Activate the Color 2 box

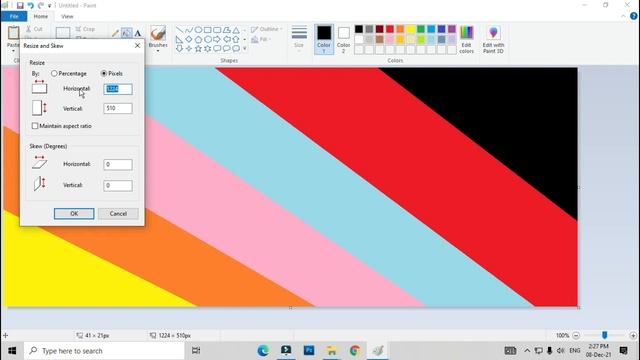coord(343,40)
